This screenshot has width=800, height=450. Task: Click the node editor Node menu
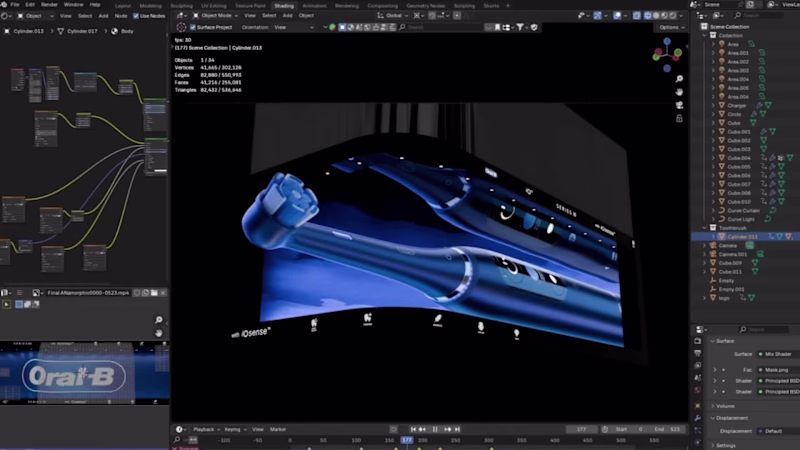click(121, 16)
